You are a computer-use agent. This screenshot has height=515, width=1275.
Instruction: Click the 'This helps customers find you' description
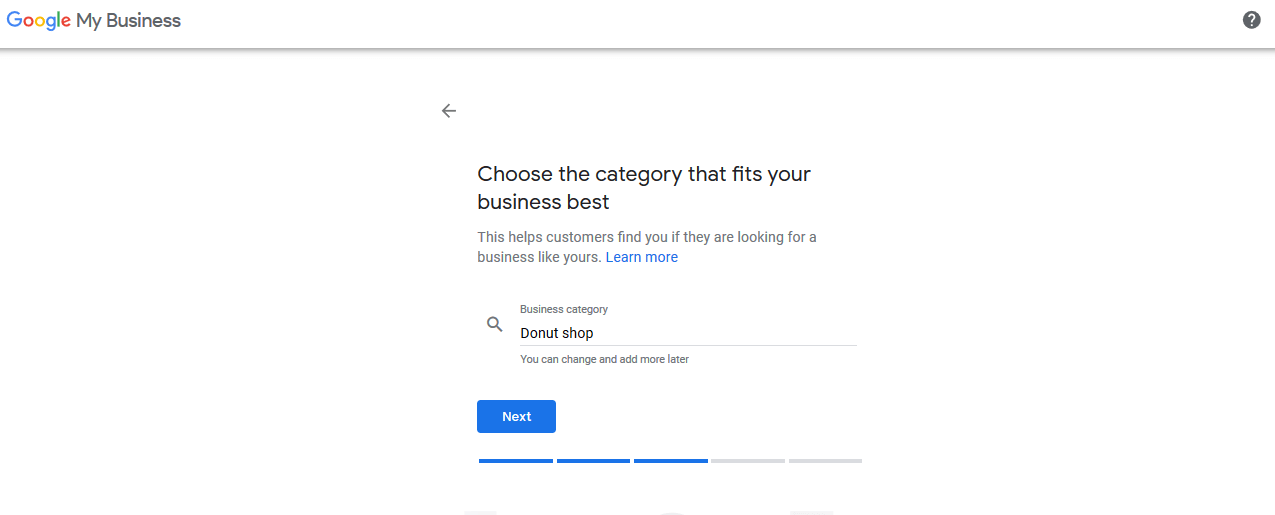(647, 247)
